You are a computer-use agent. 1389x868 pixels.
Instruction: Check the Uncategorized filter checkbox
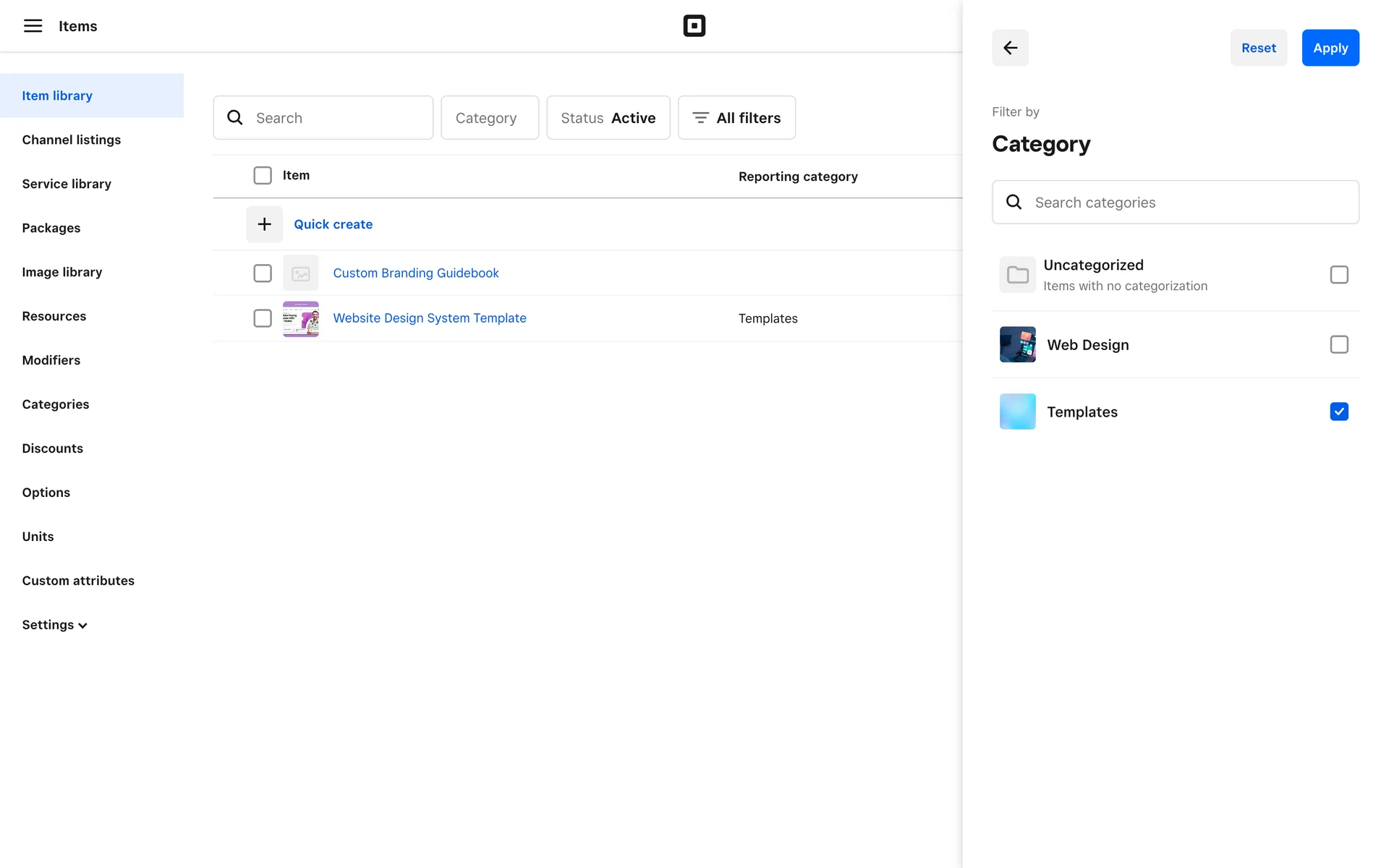(1338, 275)
